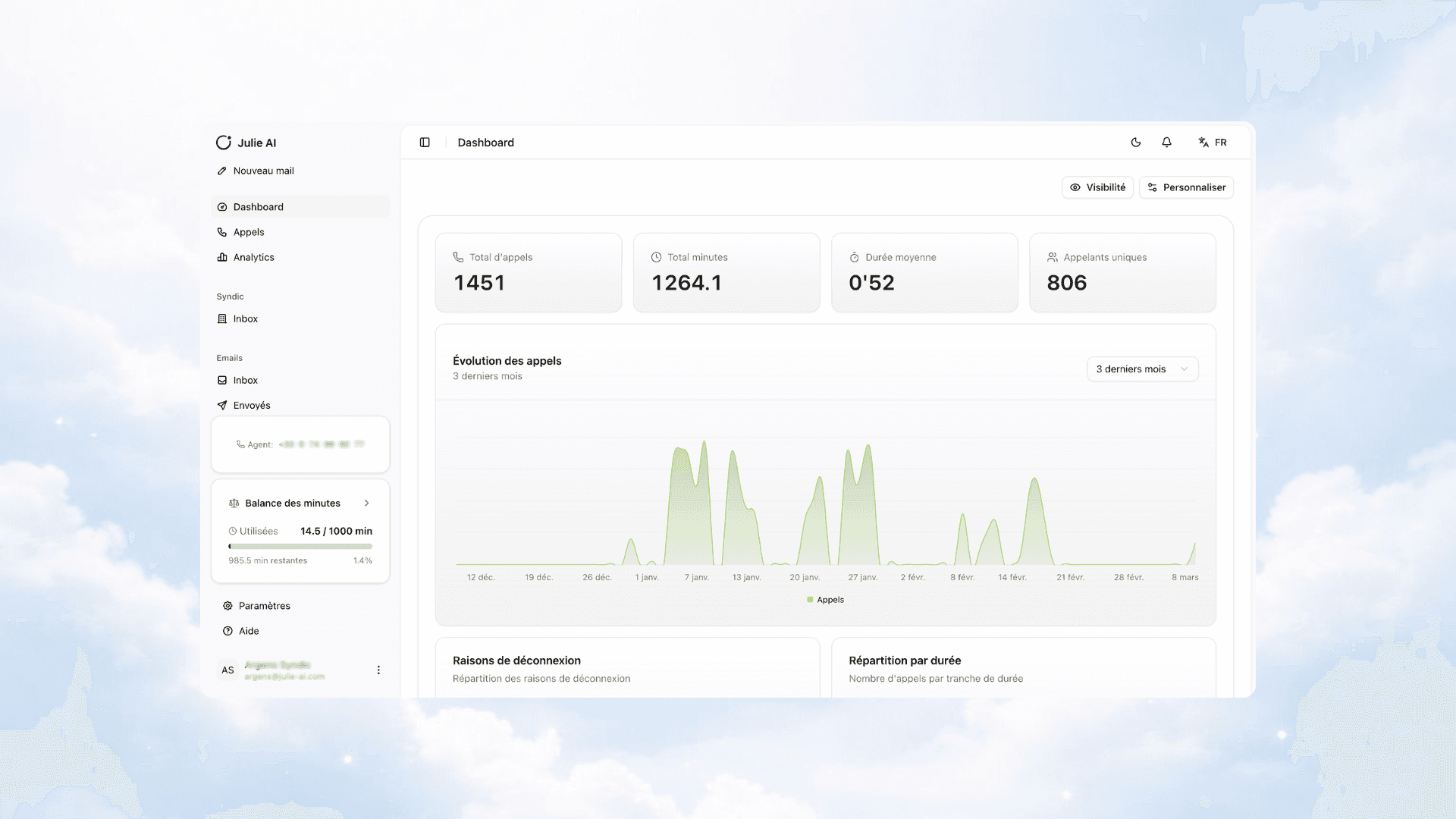
Task: Click the Envoyés paper plane icon
Action: (222, 405)
